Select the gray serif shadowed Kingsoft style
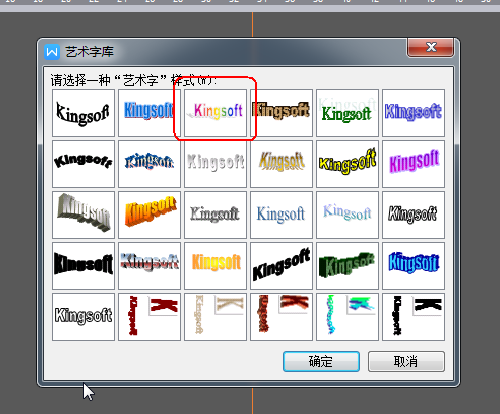 pos(215,215)
